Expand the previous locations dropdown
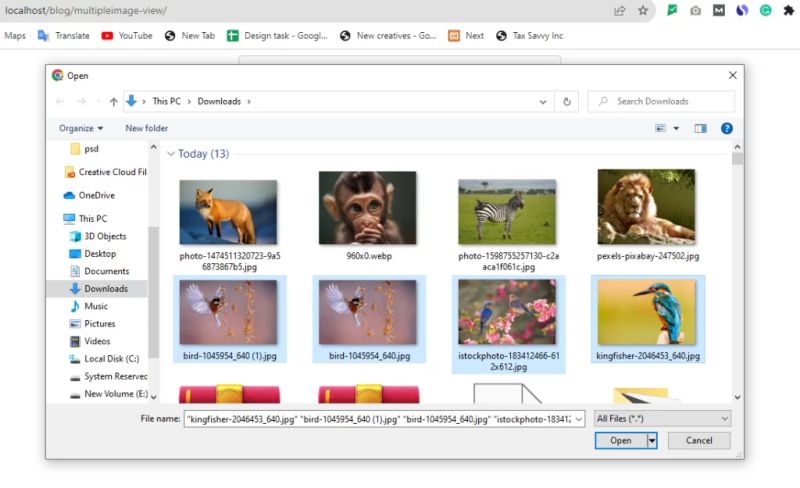This screenshot has width=800, height=488. click(x=543, y=102)
